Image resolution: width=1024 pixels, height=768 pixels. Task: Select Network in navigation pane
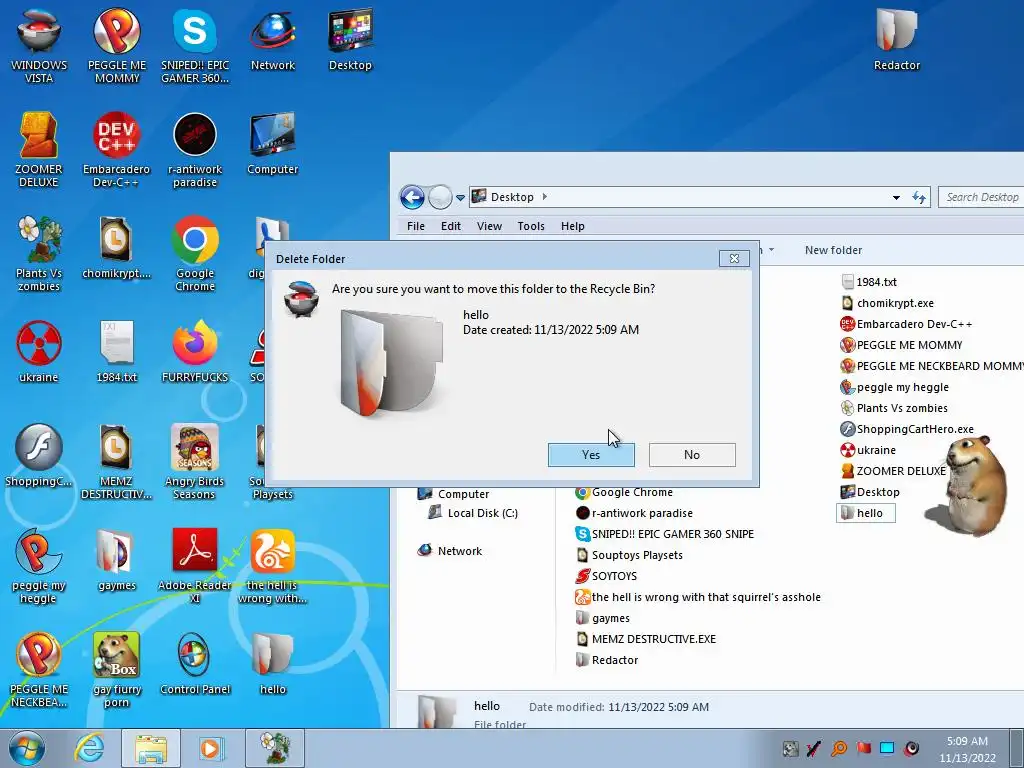point(449,551)
